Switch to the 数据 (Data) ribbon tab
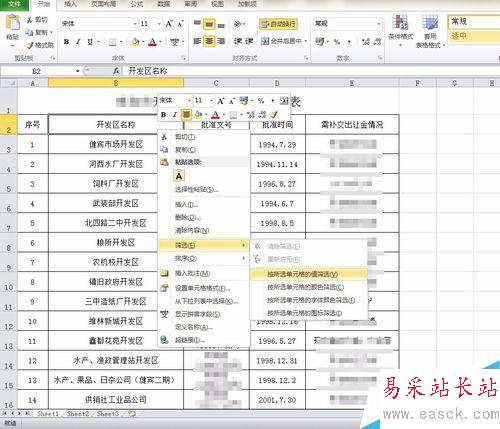Screen dimensions: 500x429 [x=163, y=4]
